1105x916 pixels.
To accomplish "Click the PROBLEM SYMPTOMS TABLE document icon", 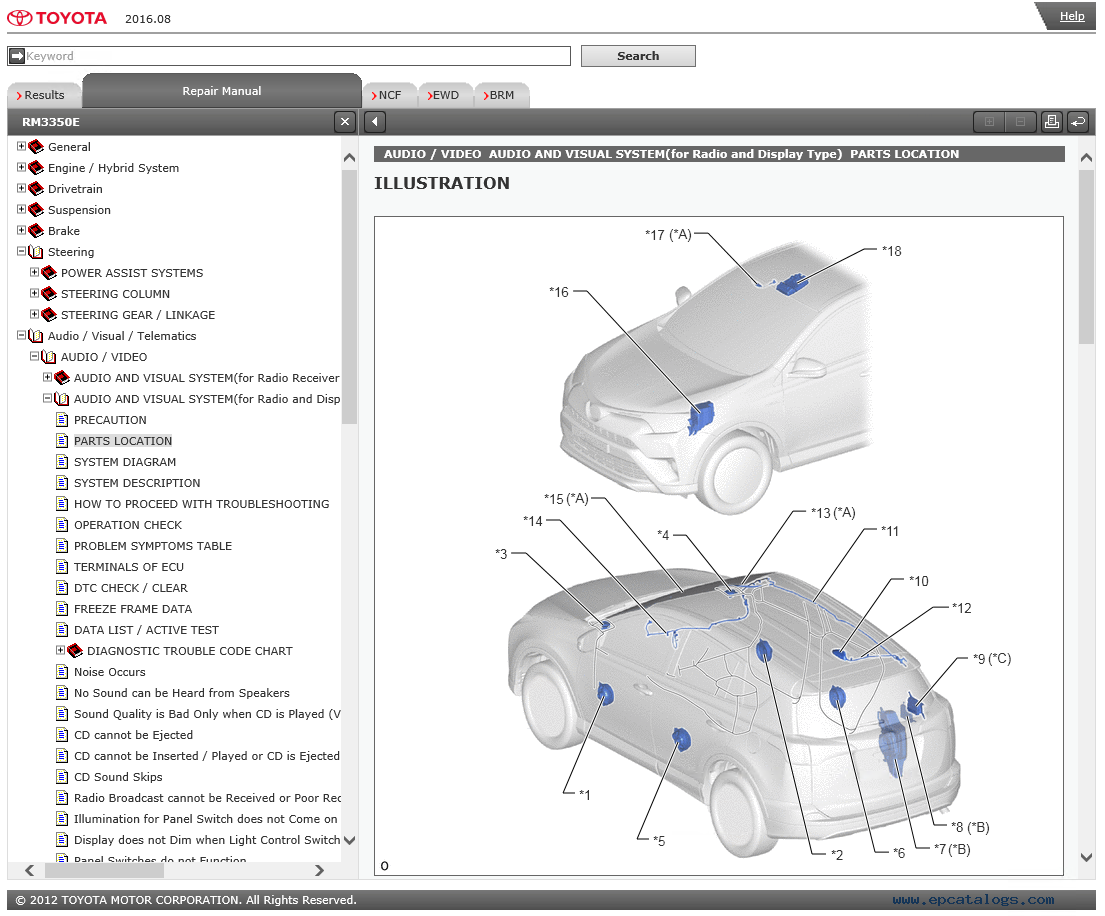I will (x=62, y=546).
